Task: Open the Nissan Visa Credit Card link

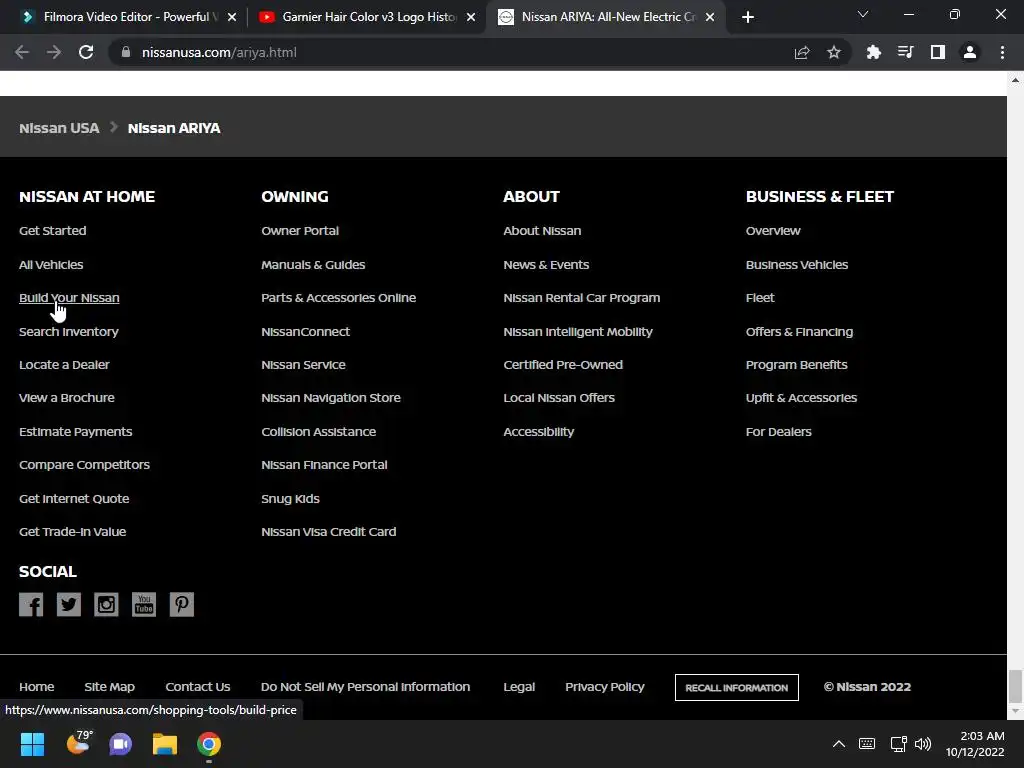Action: coord(328,532)
